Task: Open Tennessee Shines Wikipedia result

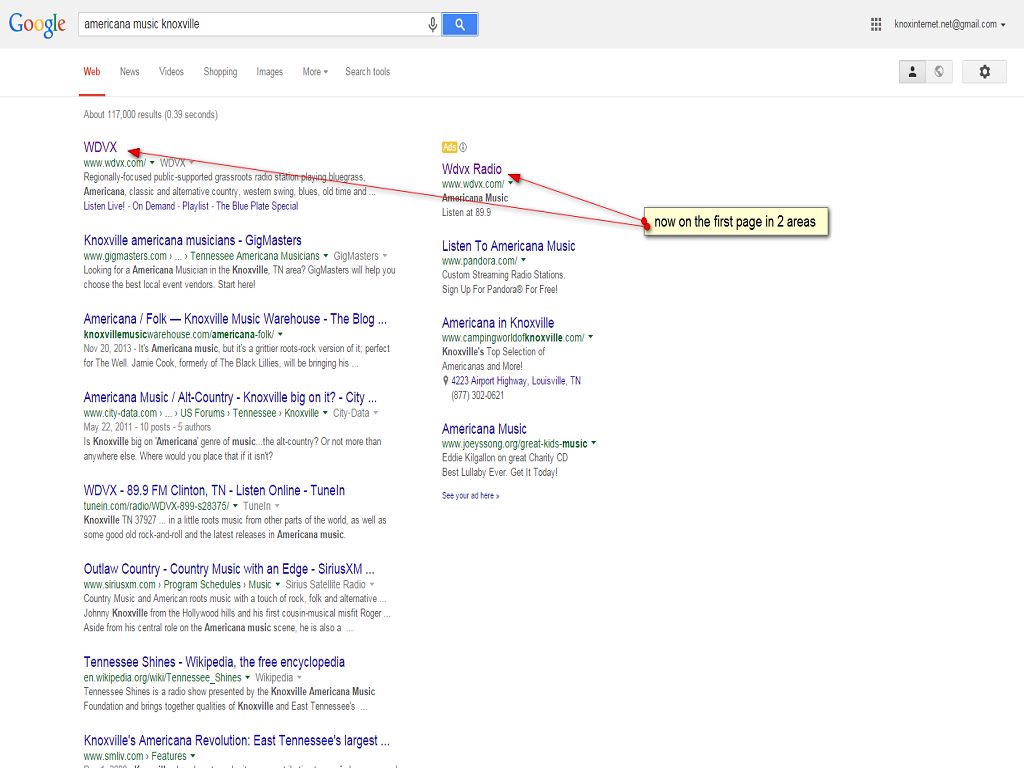Action: [x=214, y=662]
